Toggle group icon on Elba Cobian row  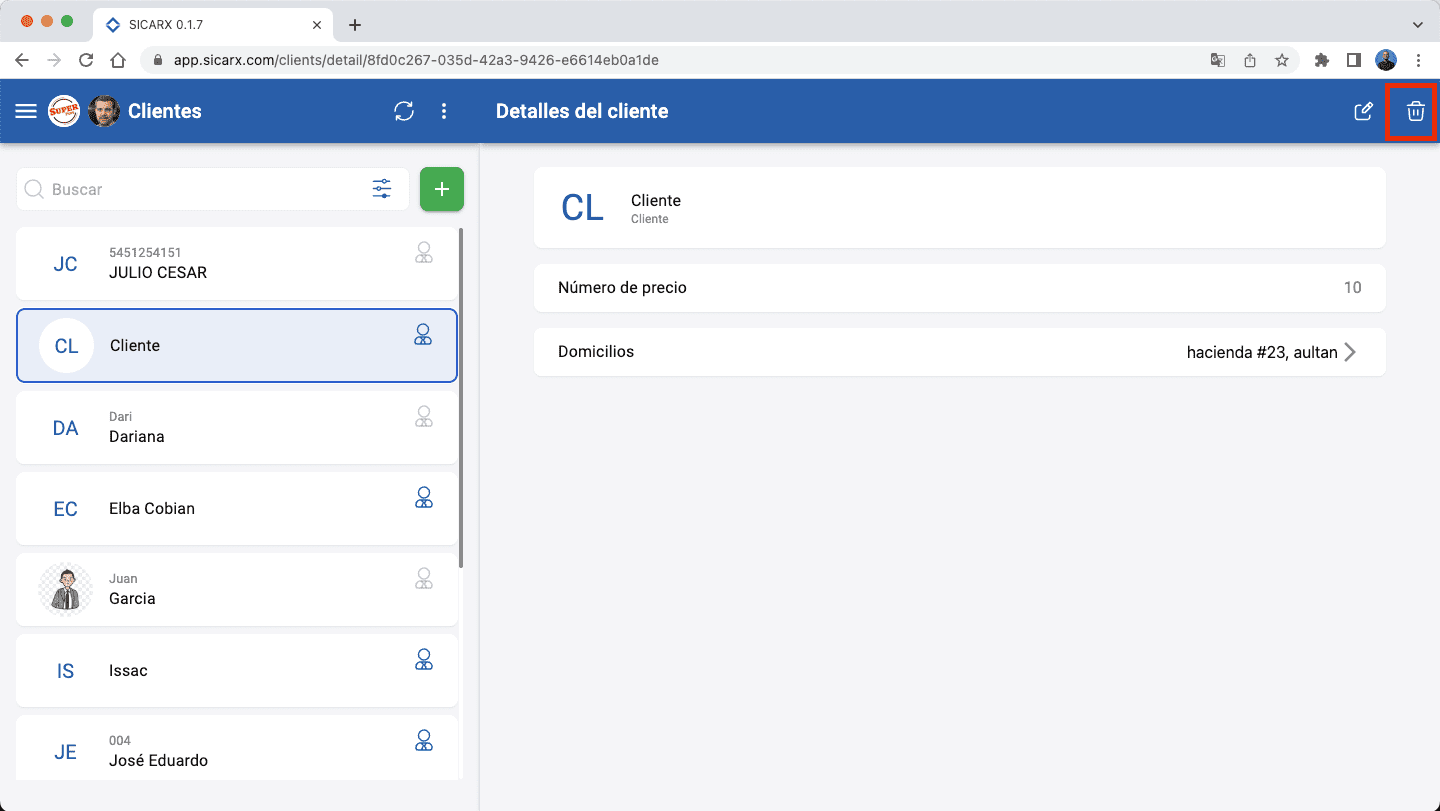click(x=423, y=498)
